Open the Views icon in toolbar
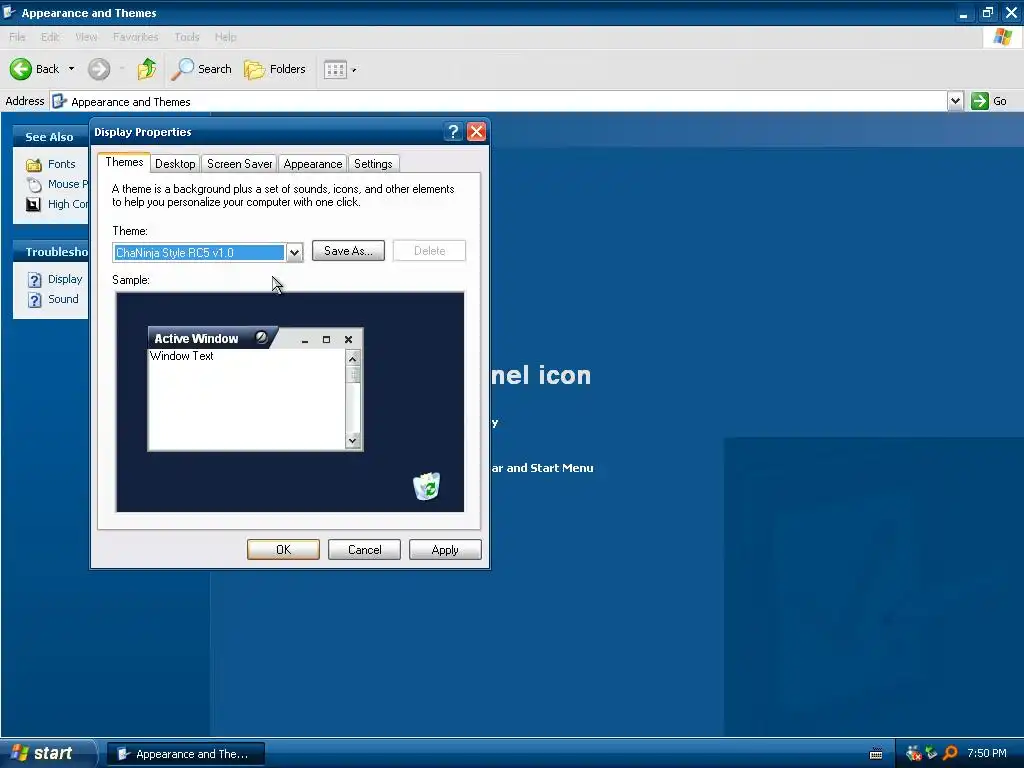 pos(335,69)
